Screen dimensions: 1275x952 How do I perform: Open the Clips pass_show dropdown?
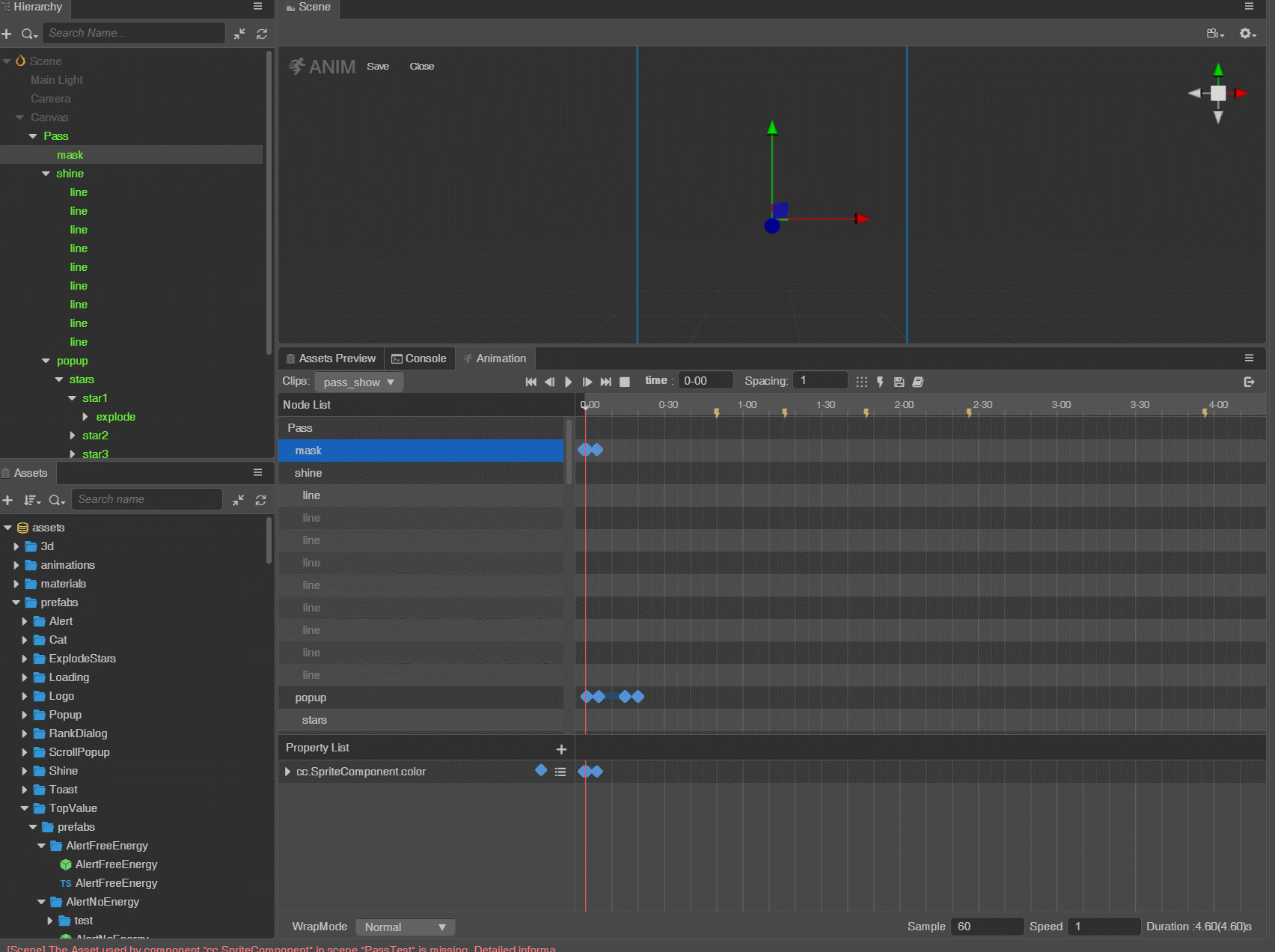click(x=359, y=382)
